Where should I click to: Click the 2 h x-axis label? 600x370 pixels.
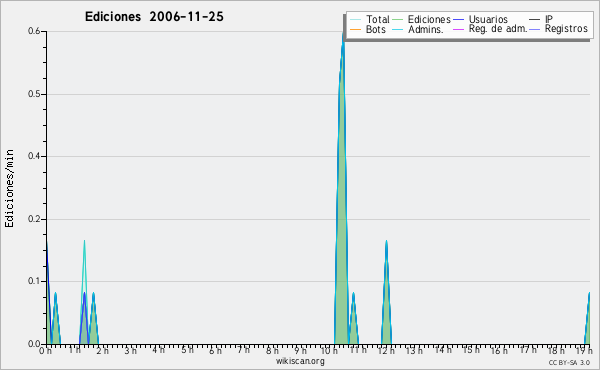(102, 350)
